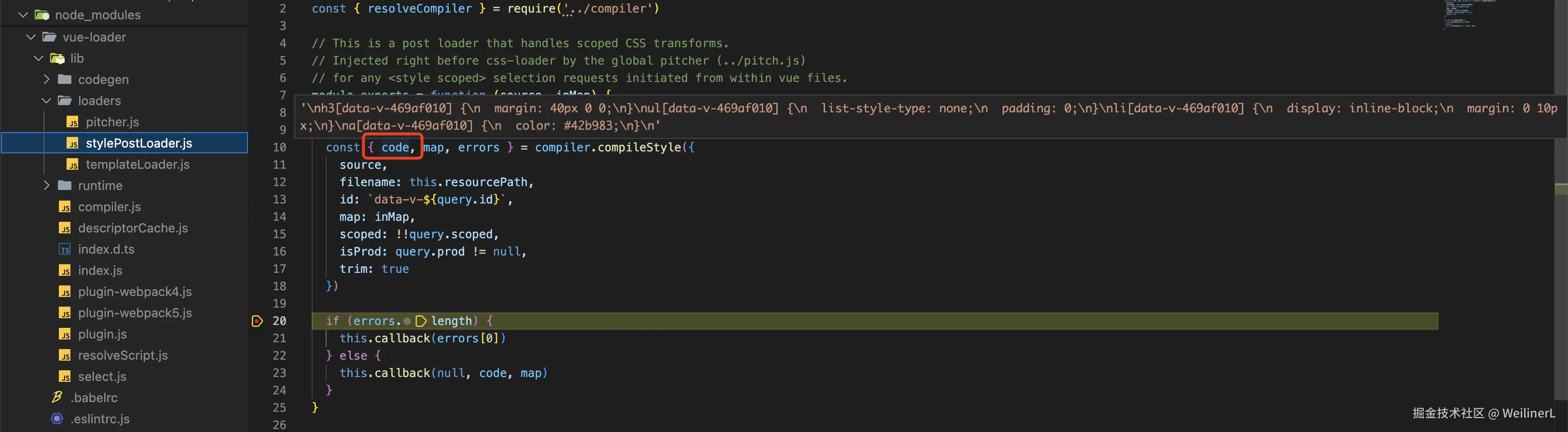Screen dimensions: 1568x432
Task: Click the code variable on line 10
Action: [395, 147]
